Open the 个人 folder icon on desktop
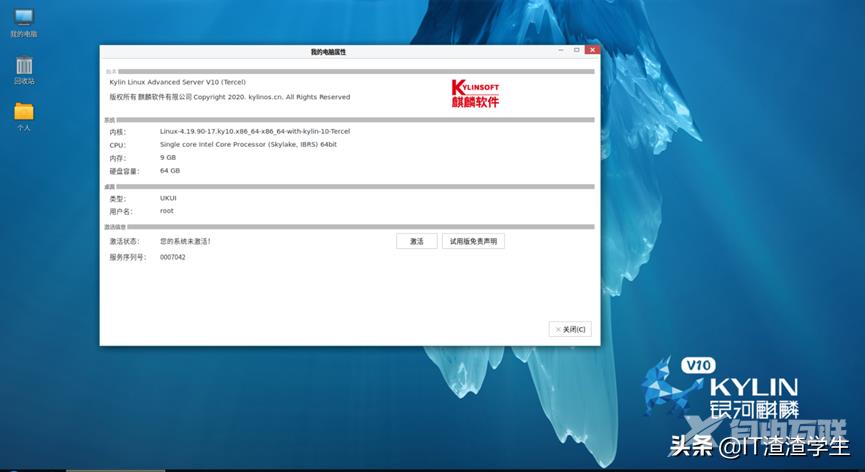Image resolution: width=865 pixels, height=472 pixels. pyautogui.click(x=23, y=112)
